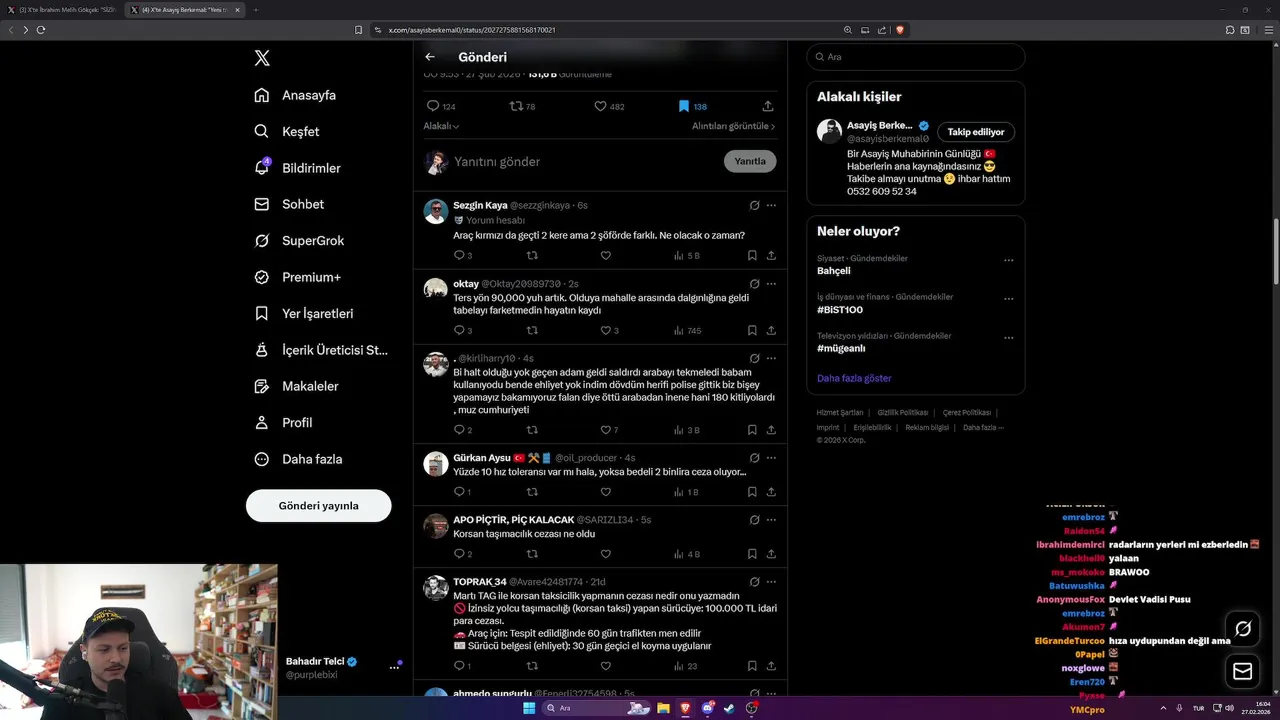Open Gürkan Aysu reply more options
Screen dimensions: 1280x720
[771, 458]
